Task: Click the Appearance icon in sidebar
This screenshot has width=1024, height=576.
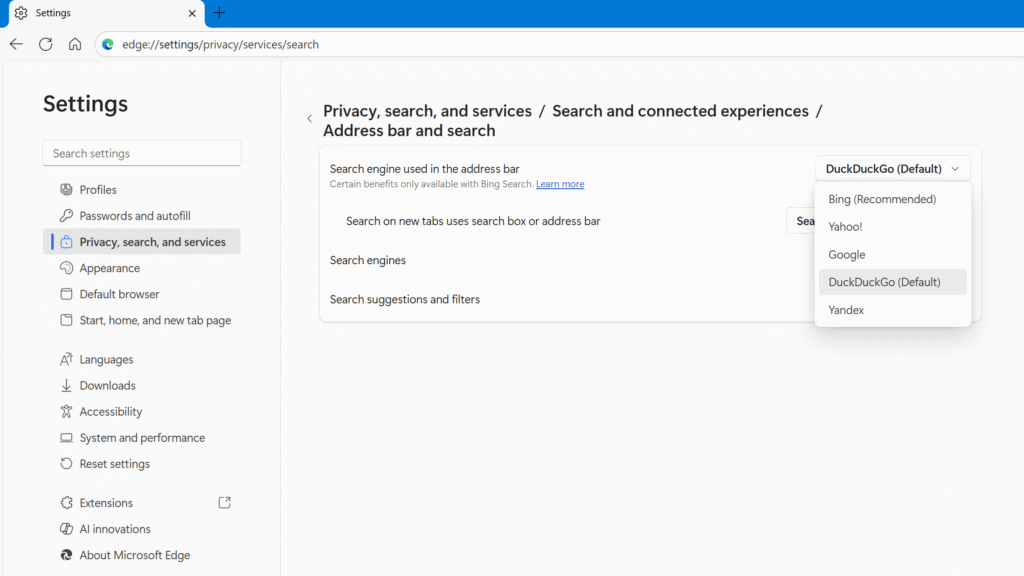Action: (67, 268)
